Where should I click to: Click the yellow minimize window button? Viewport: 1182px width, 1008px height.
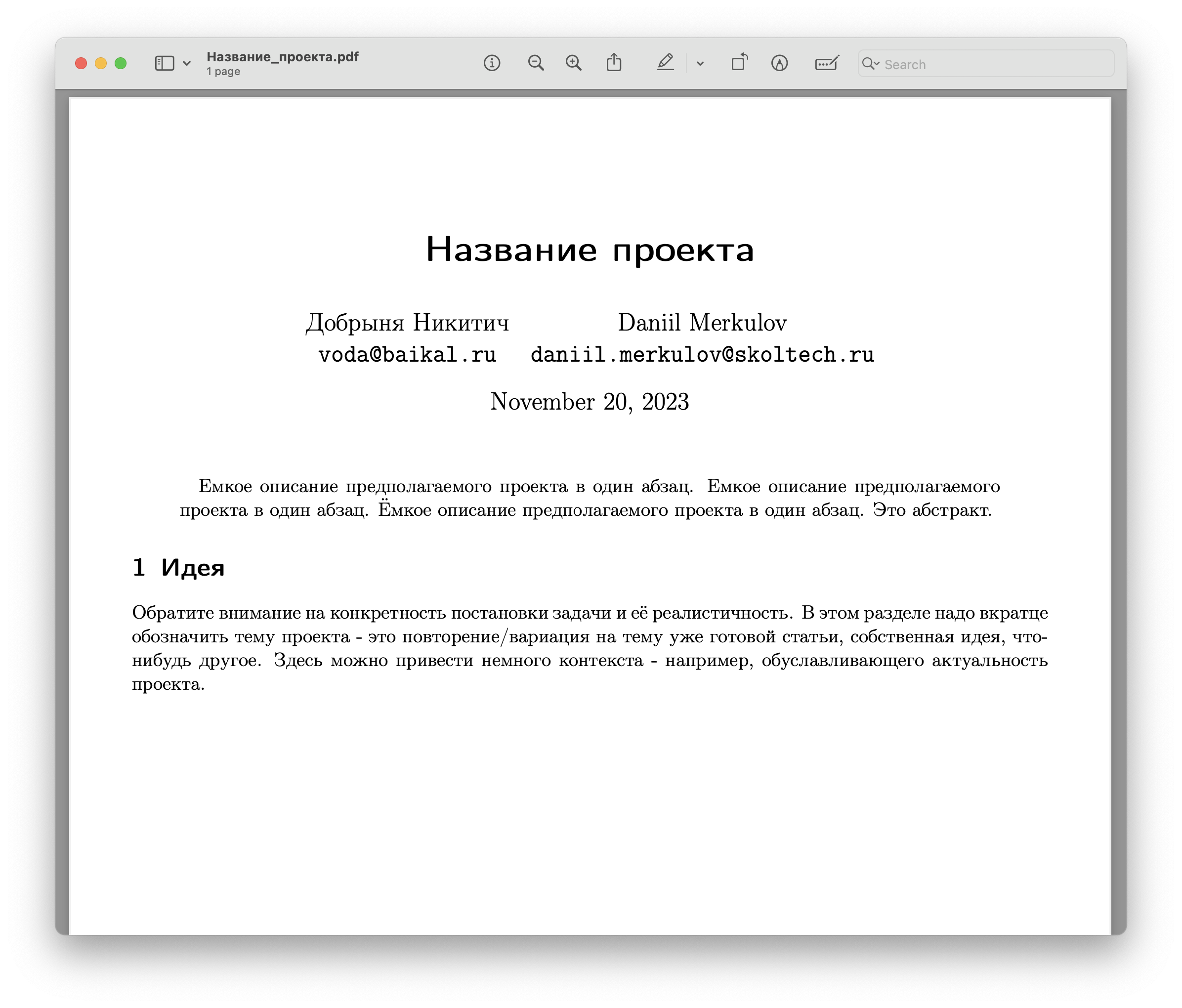tap(100, 63)
